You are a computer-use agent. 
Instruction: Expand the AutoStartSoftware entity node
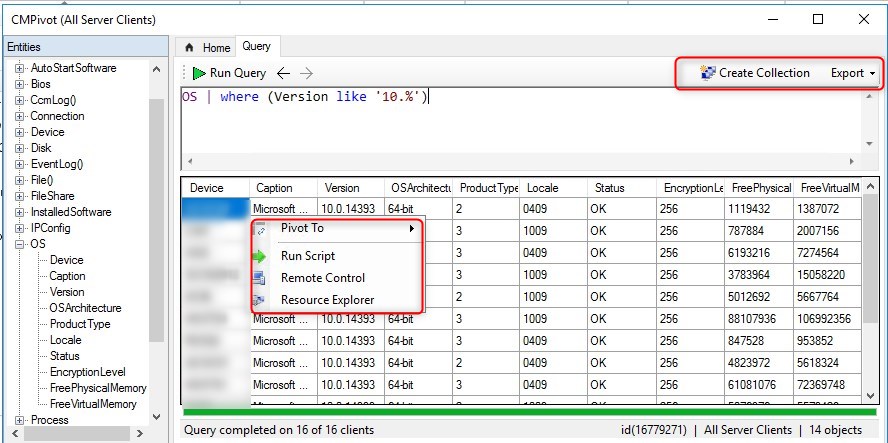click(x=20, y=68)
